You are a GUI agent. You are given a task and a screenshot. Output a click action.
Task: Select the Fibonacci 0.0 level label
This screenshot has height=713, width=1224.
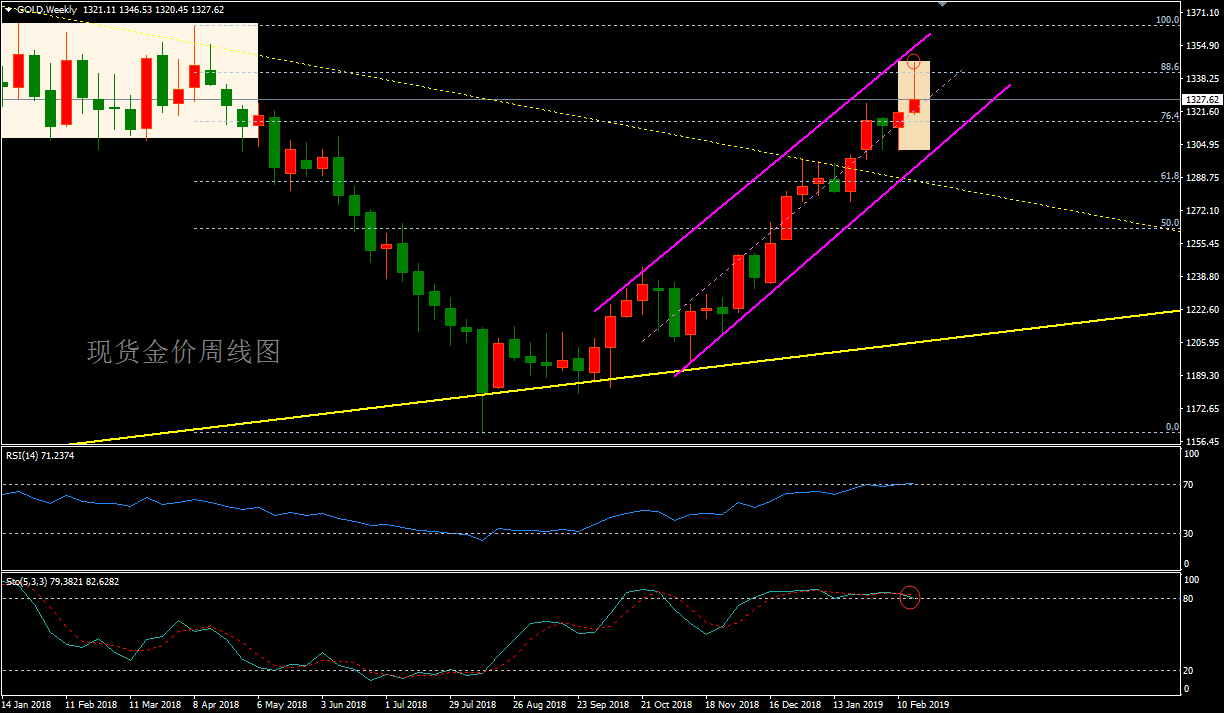coord(1173,427)
